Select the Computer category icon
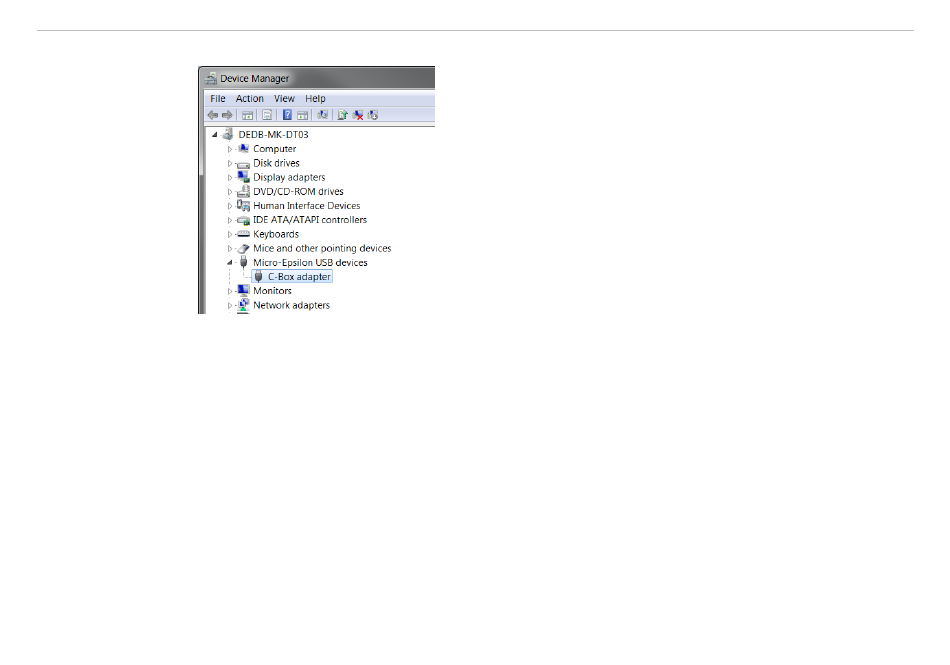 (x=244, y=148)
